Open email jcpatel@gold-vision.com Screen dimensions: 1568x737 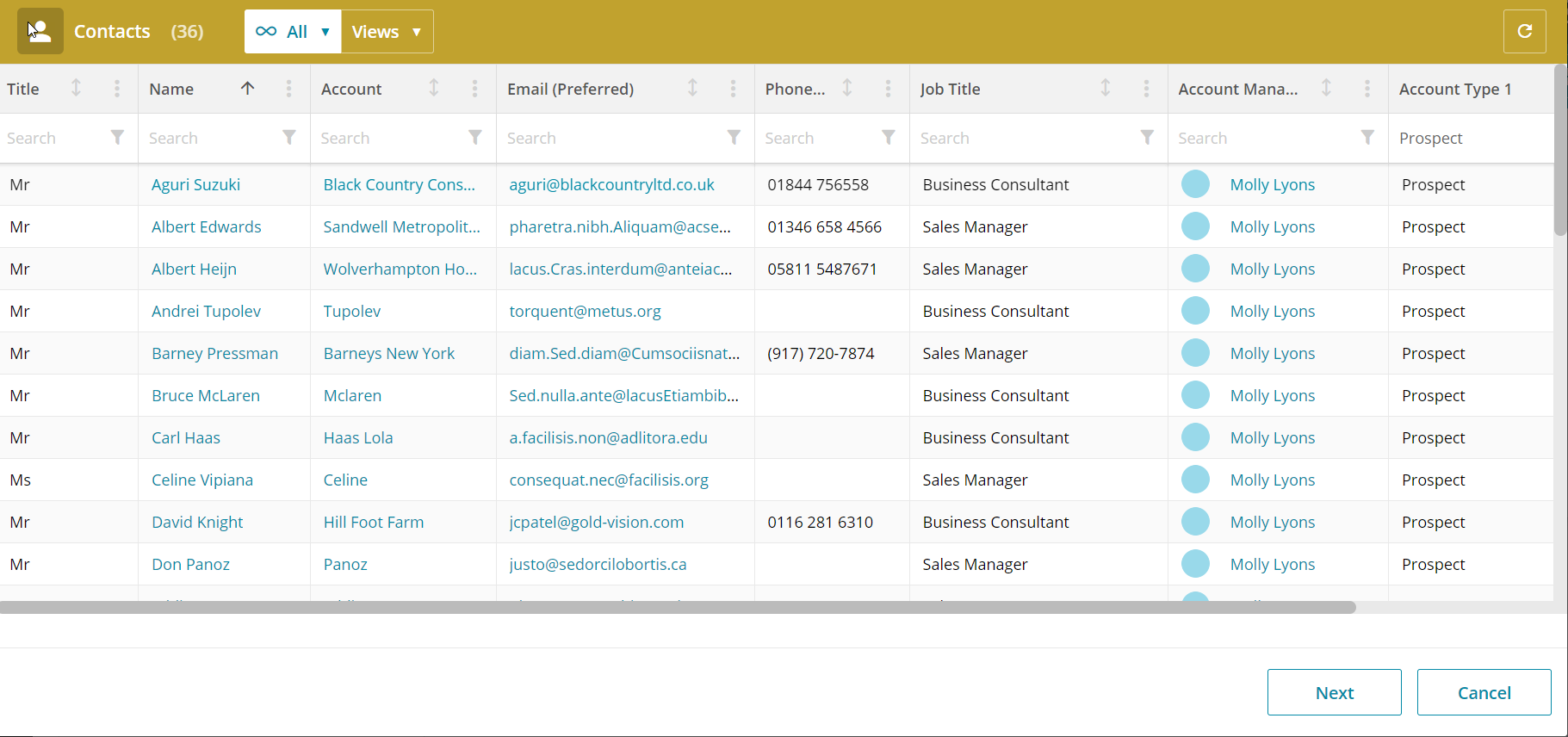(x=596, y=522)
